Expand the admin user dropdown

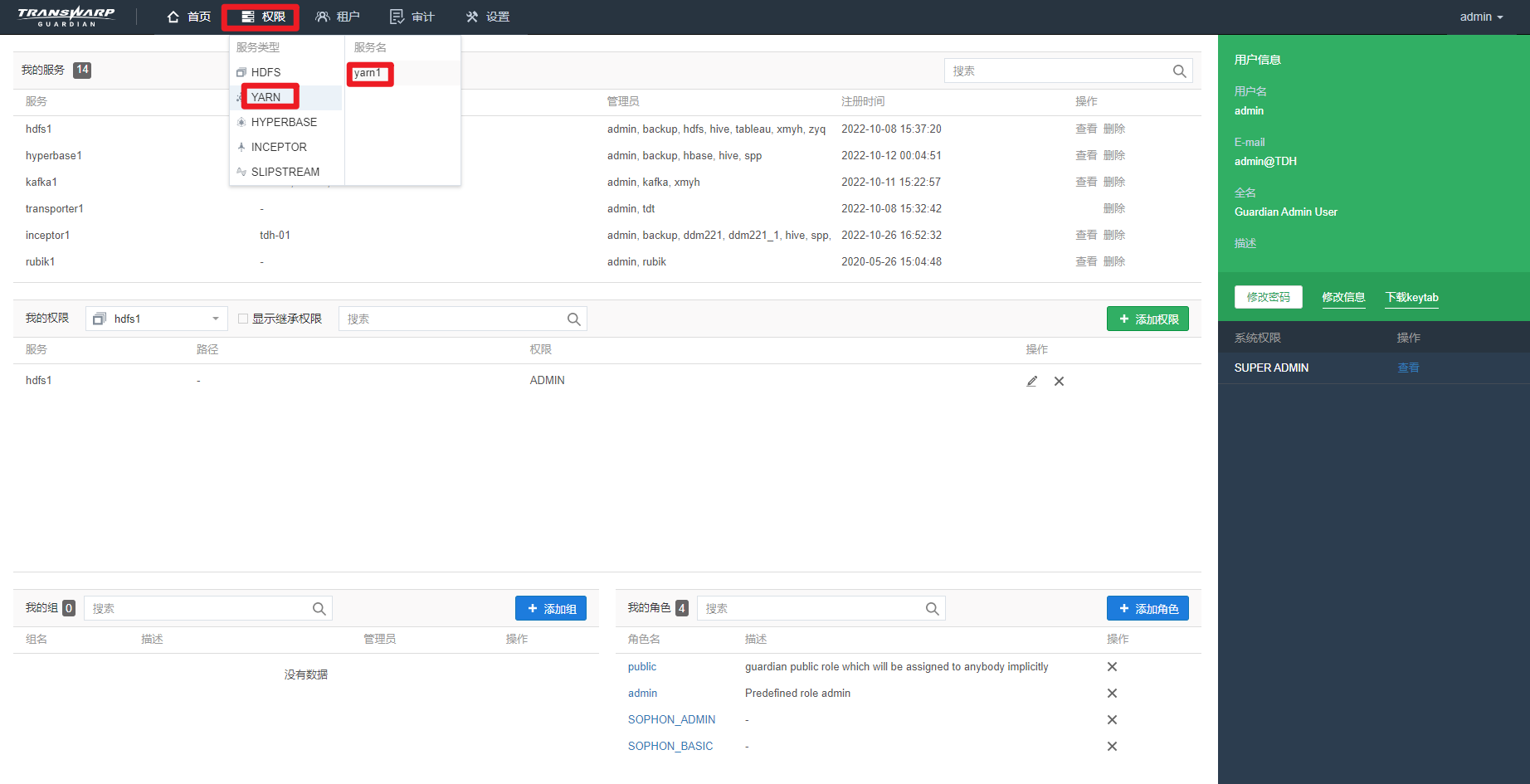[1481, 17]
